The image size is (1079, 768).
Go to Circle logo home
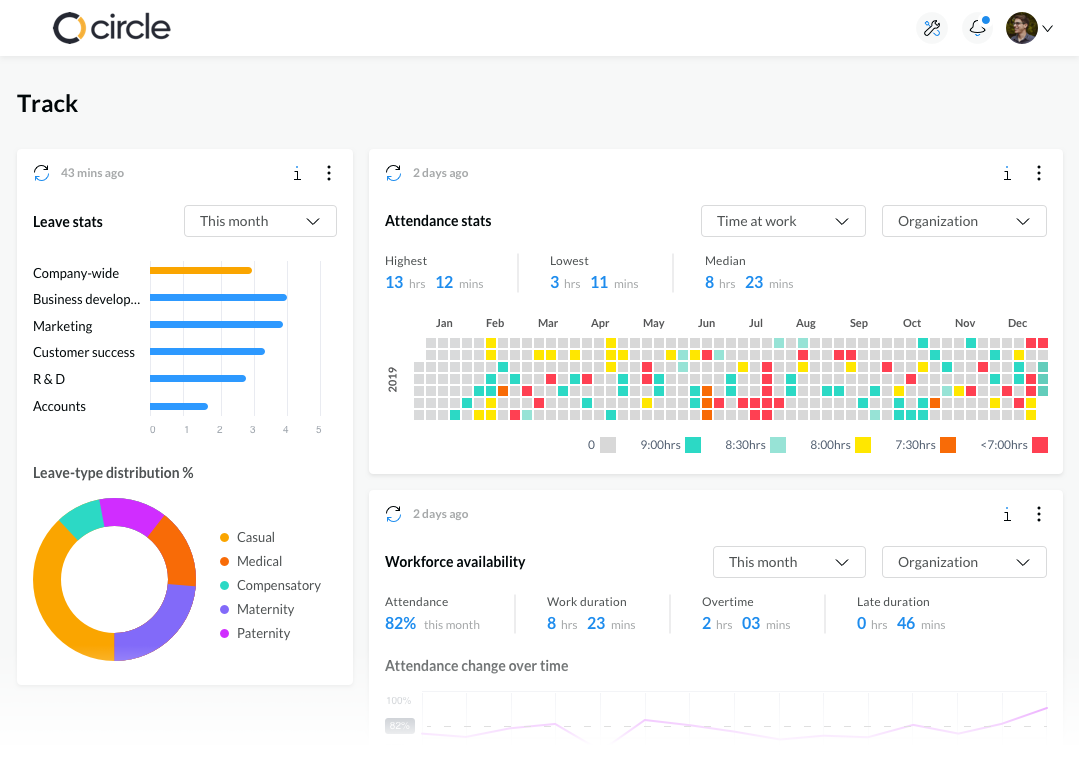[111, 28]
